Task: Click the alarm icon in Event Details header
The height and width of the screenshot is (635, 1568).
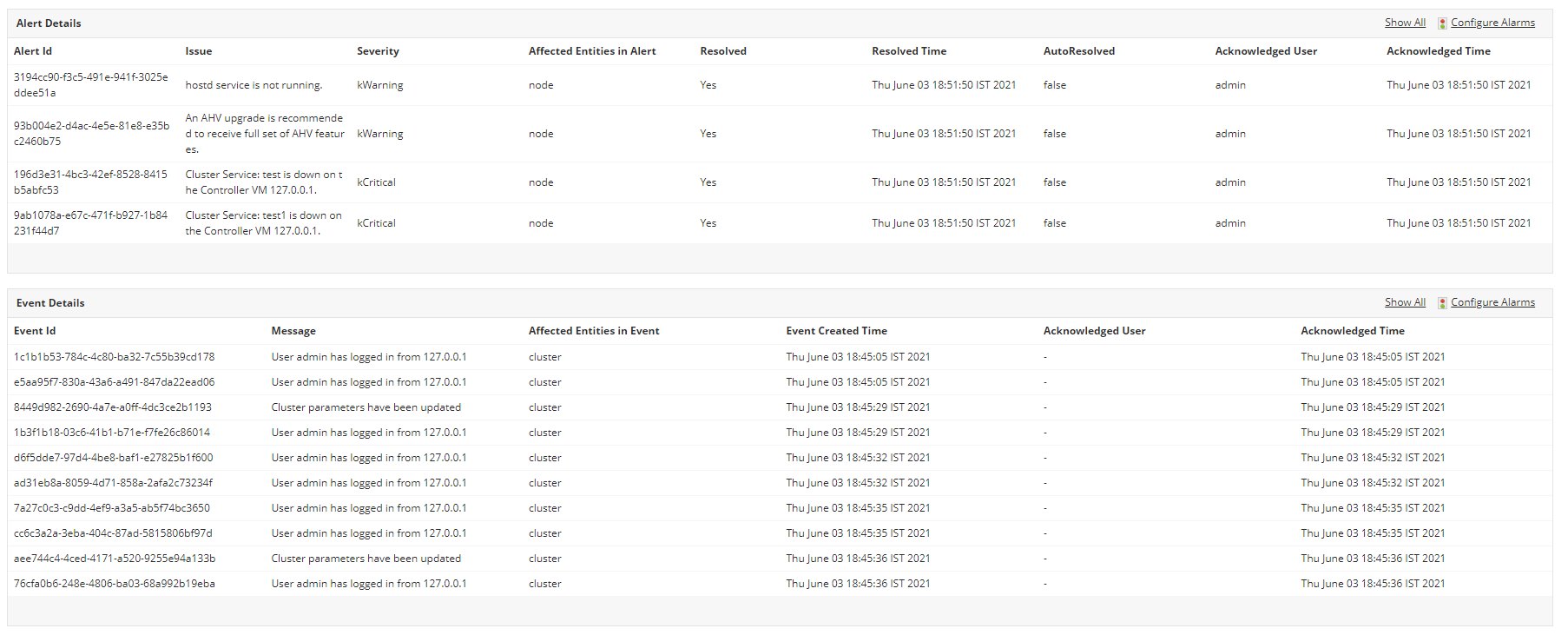Action: pos(1442,303)
